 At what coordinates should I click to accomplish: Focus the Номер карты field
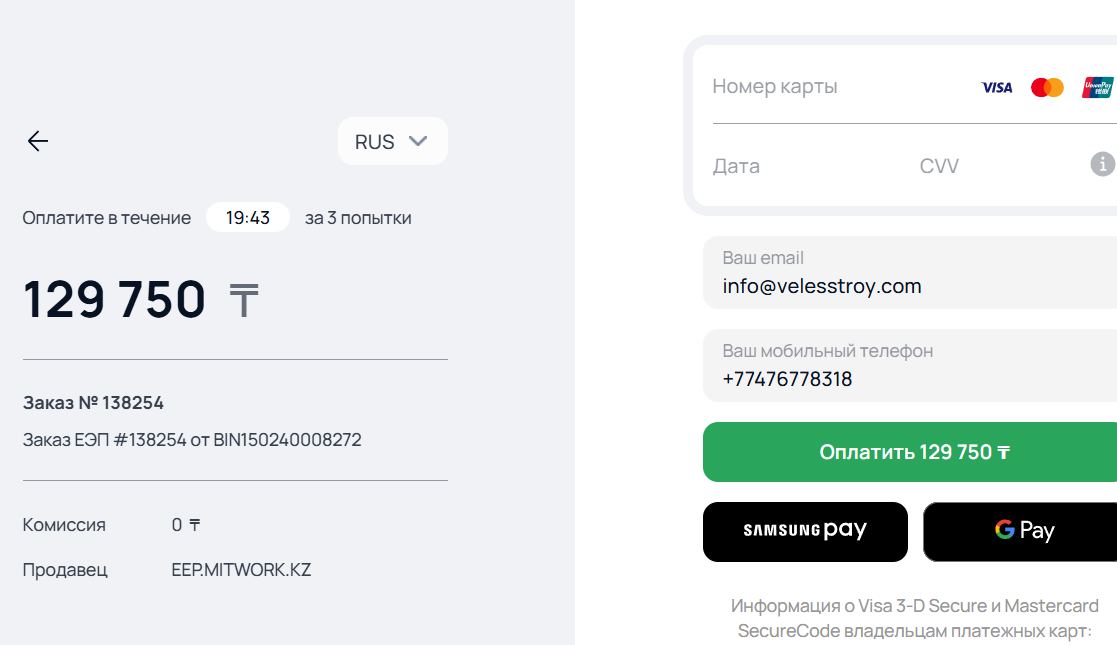point(830,87)
